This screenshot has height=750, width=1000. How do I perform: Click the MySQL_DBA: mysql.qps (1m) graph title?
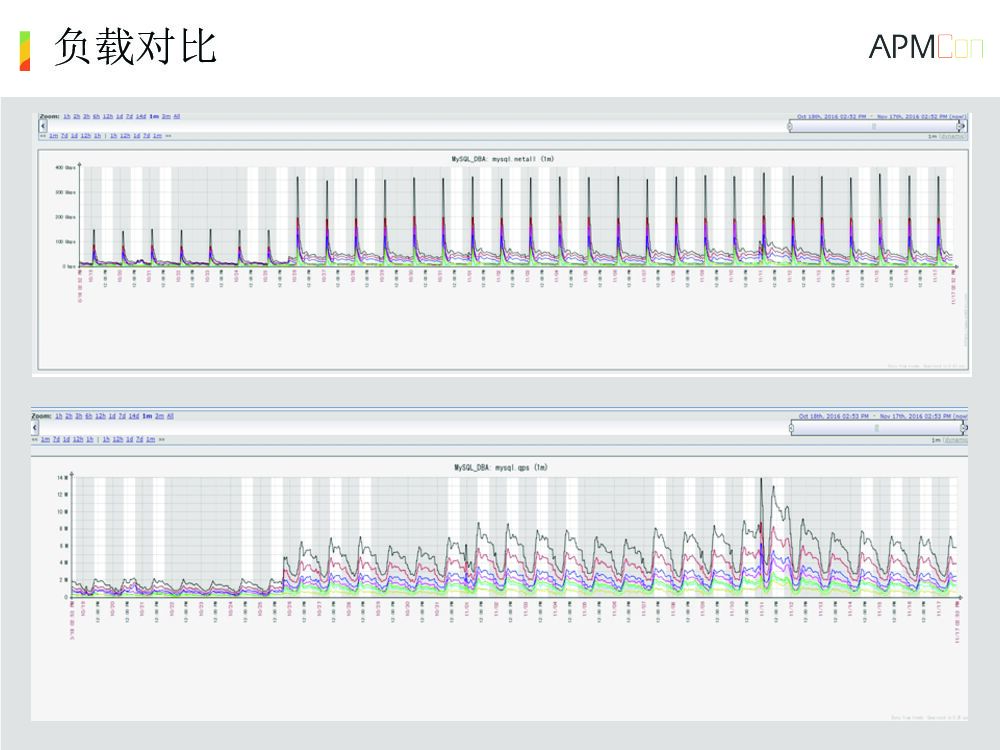501,467
